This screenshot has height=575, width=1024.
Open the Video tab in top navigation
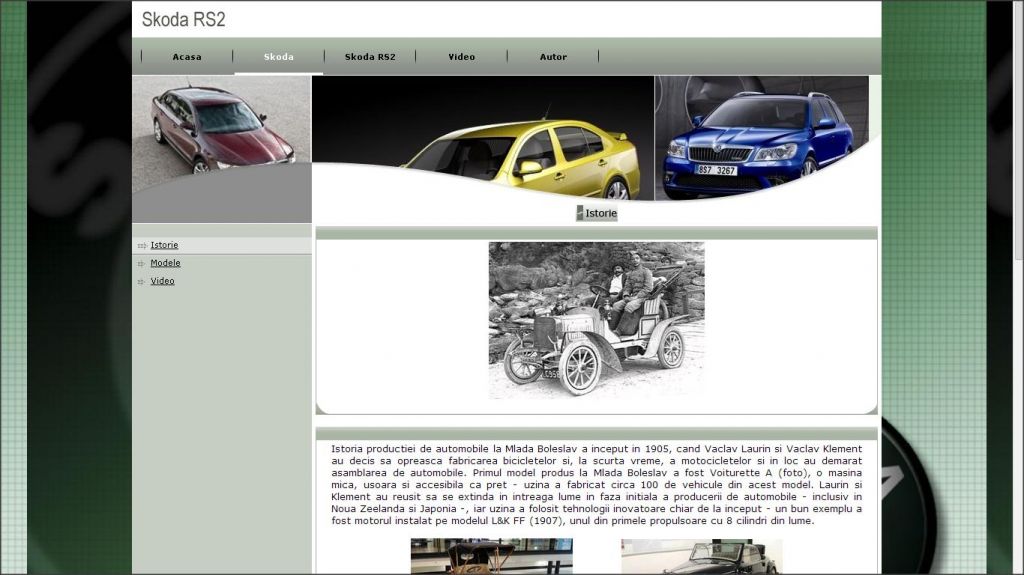[x=461, y=57]
